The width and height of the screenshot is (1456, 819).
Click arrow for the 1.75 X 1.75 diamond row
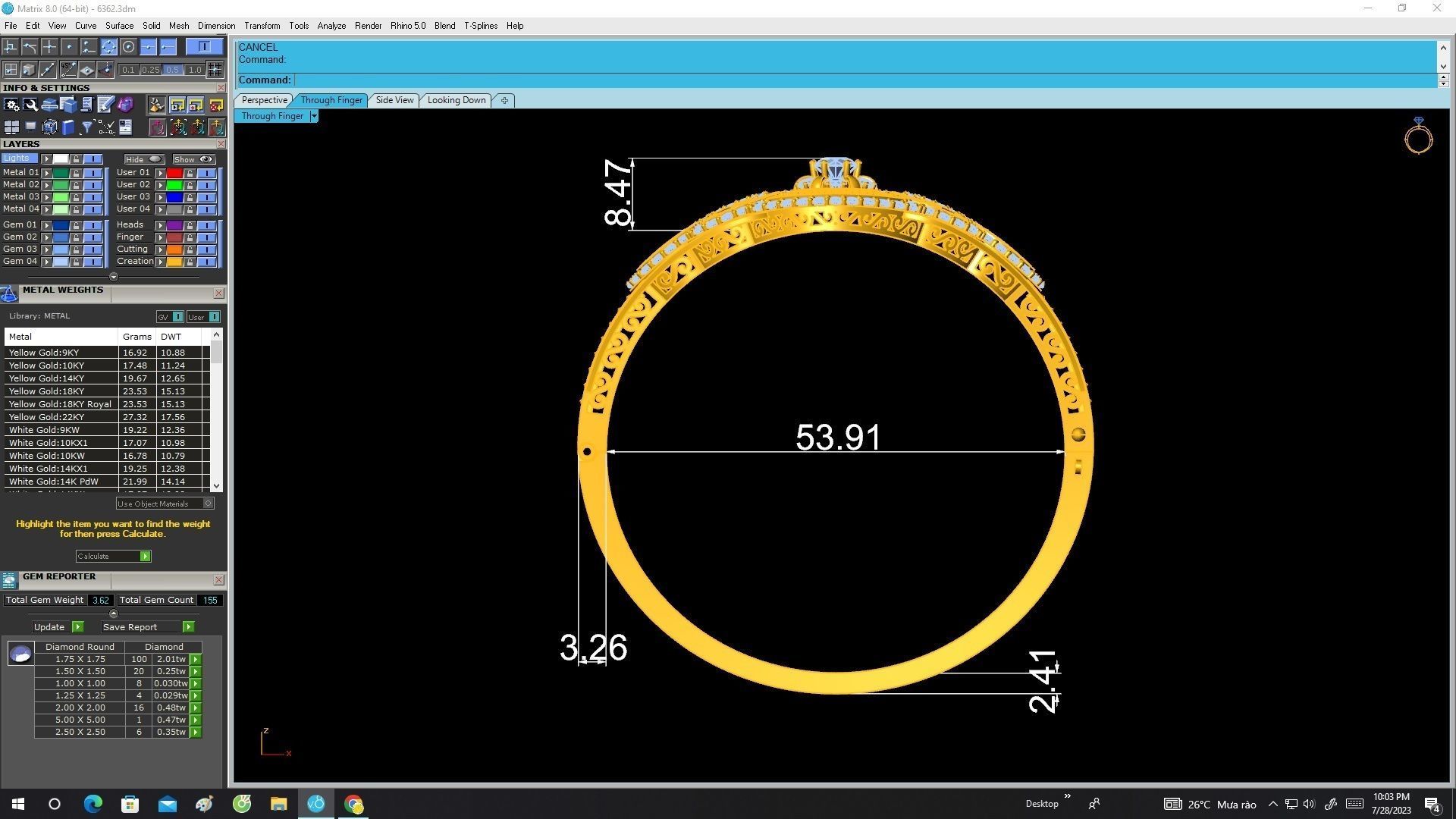[196, 660]
